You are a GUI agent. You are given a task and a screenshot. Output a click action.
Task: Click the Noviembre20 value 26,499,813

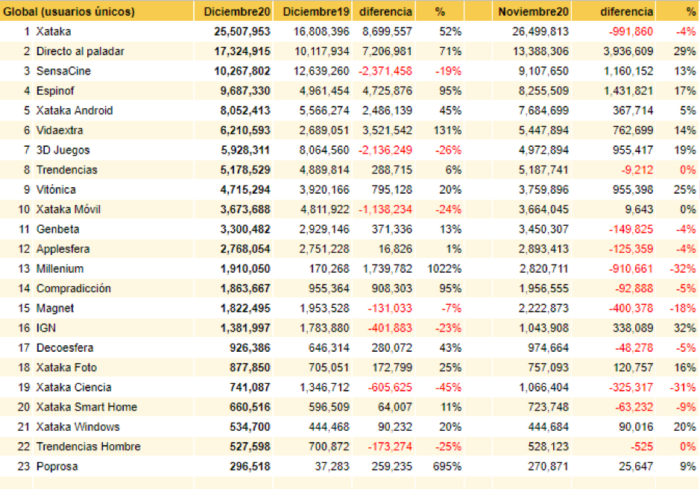pyautogui.click(x=541, y=32)
